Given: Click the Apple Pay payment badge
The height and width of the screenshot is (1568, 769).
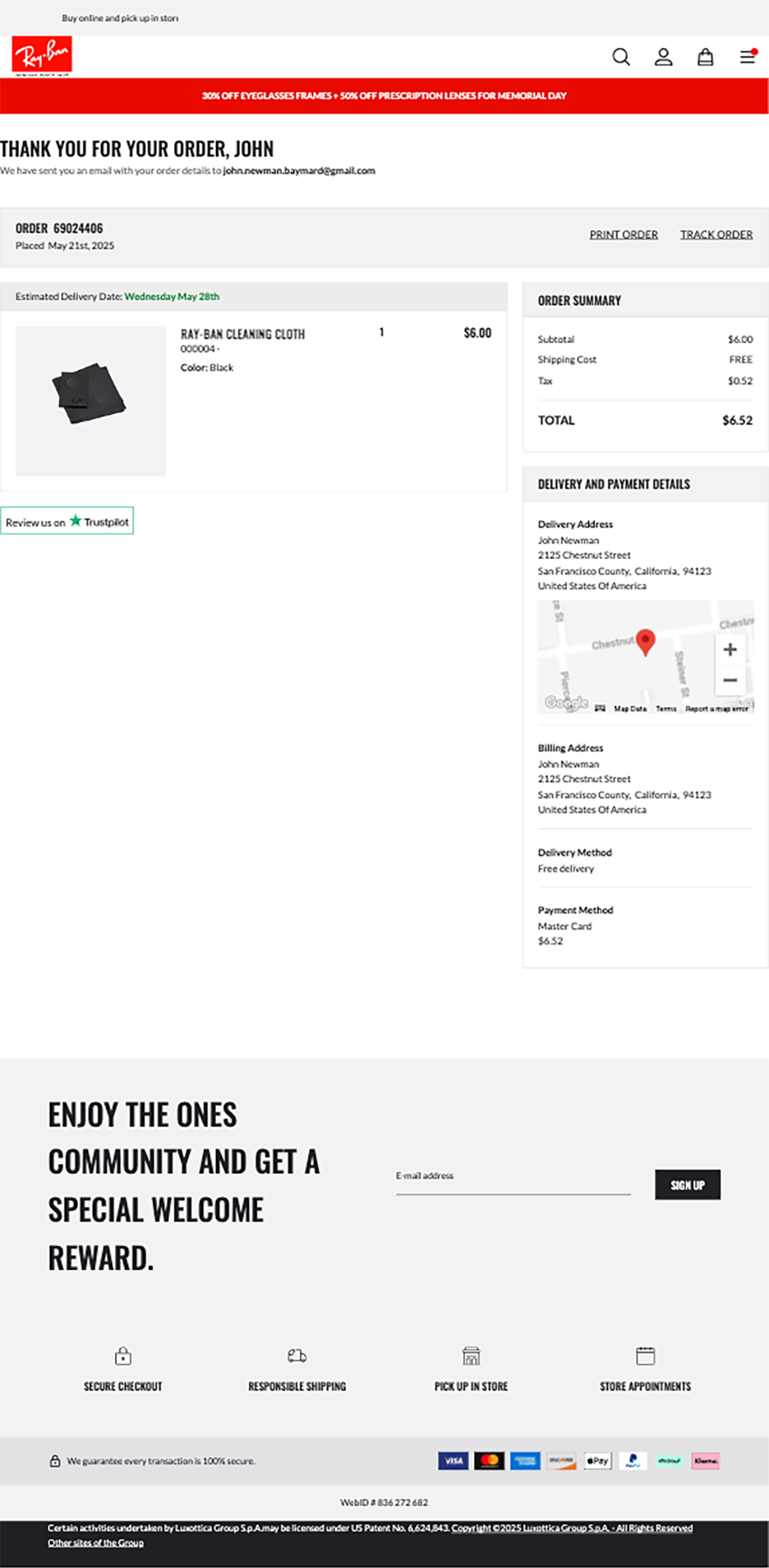Looking at the screenshot, I should (x=597, y=1461).
